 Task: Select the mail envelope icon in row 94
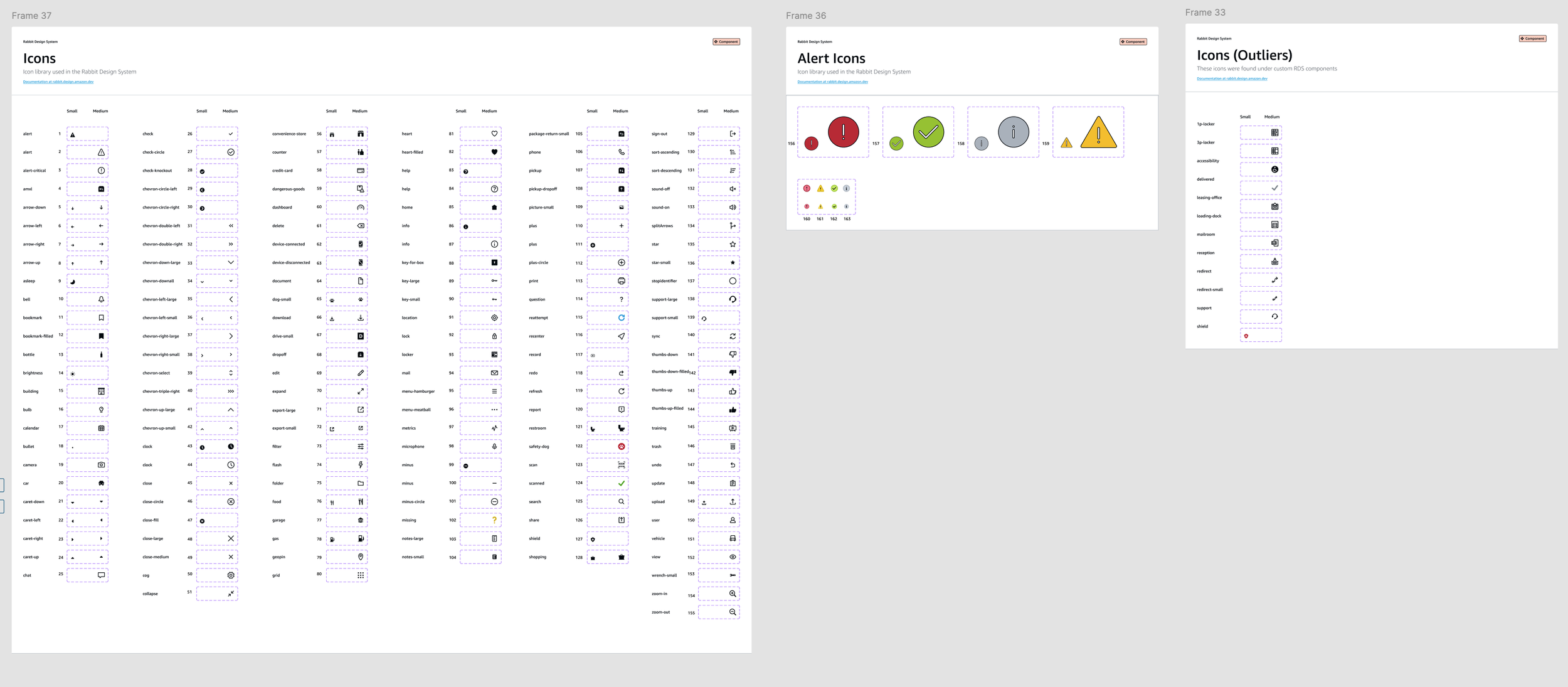point(494,373)
